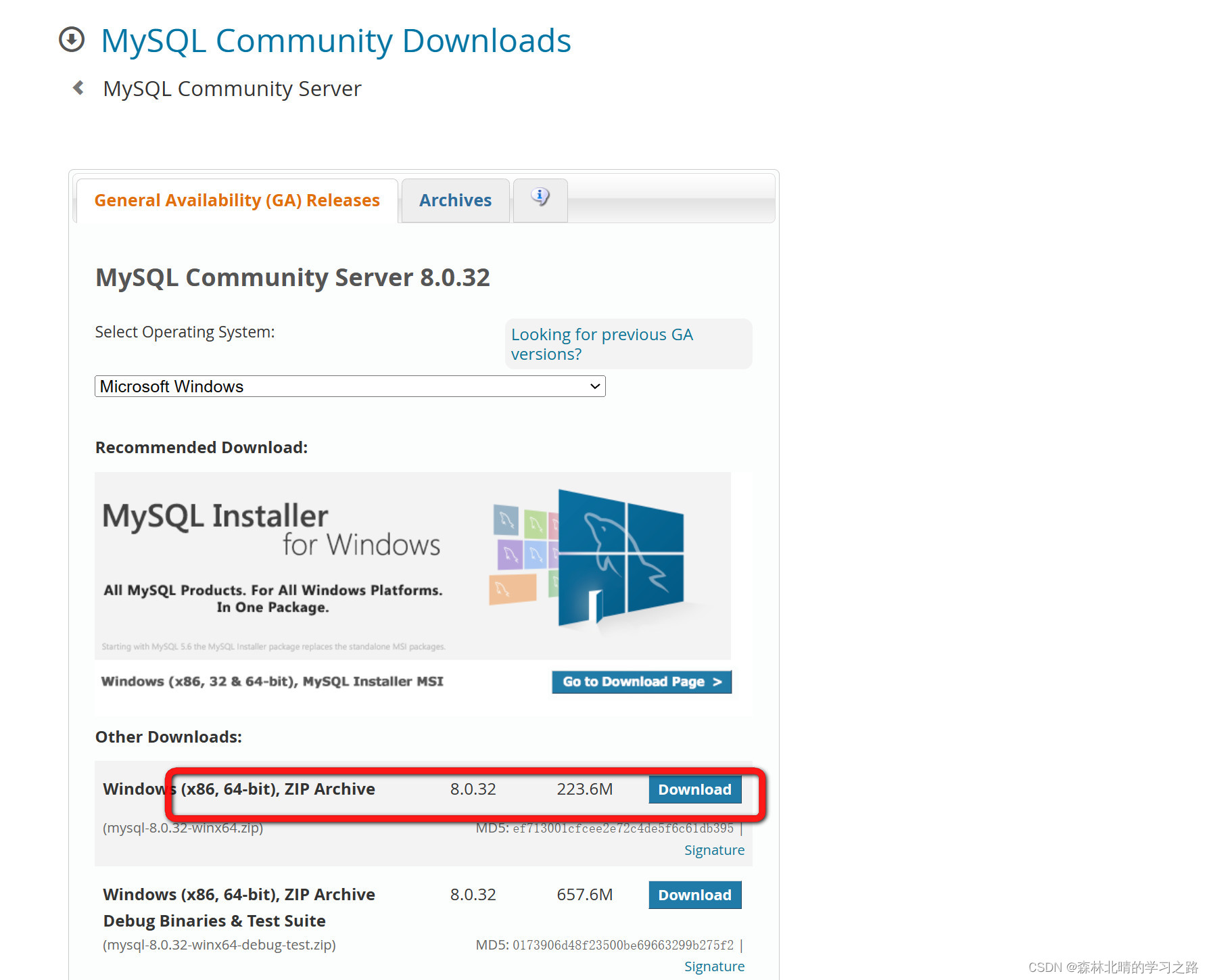Open the Microsoft Windows operating system dropdown
Image resolution: width=1209 pixels, height=980 pixels.
click(x=350, y=386)
